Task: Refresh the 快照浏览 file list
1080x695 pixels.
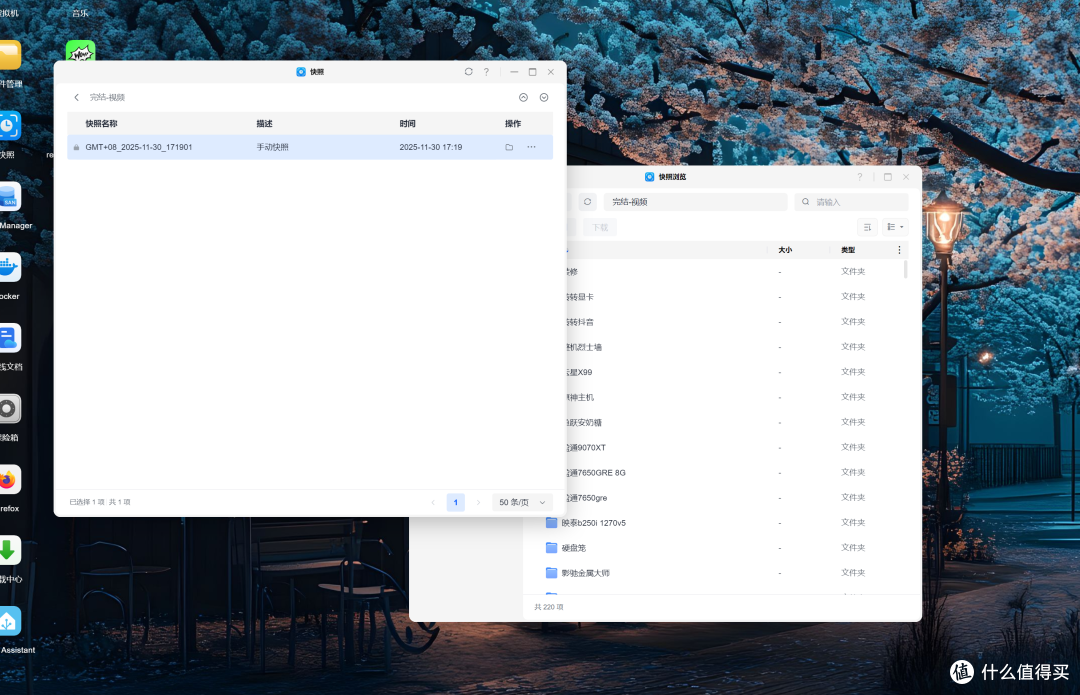Action: (588, 202)
